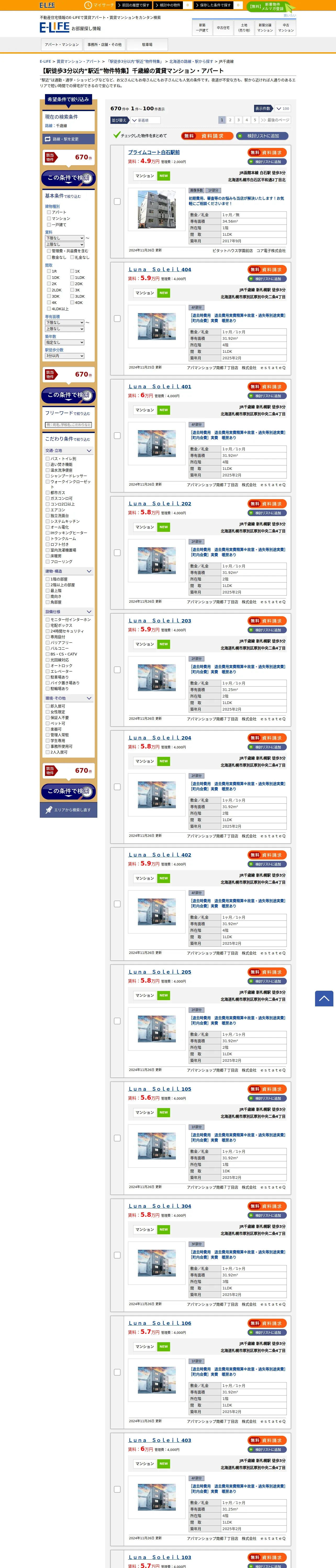This screenshot has height=1568, width=336.
Task: Check バス・トイレ別 option
Action: coord(48,459)
